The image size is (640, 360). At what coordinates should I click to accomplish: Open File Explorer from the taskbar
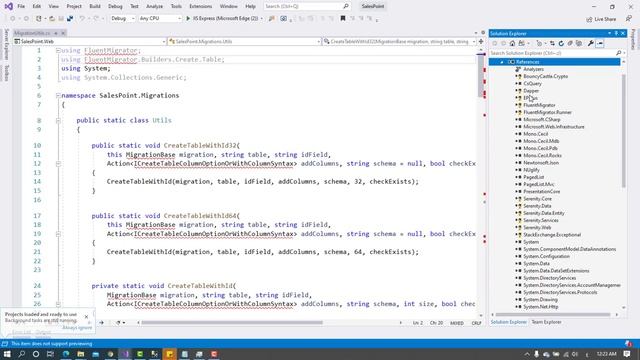(x=80, y=354)
